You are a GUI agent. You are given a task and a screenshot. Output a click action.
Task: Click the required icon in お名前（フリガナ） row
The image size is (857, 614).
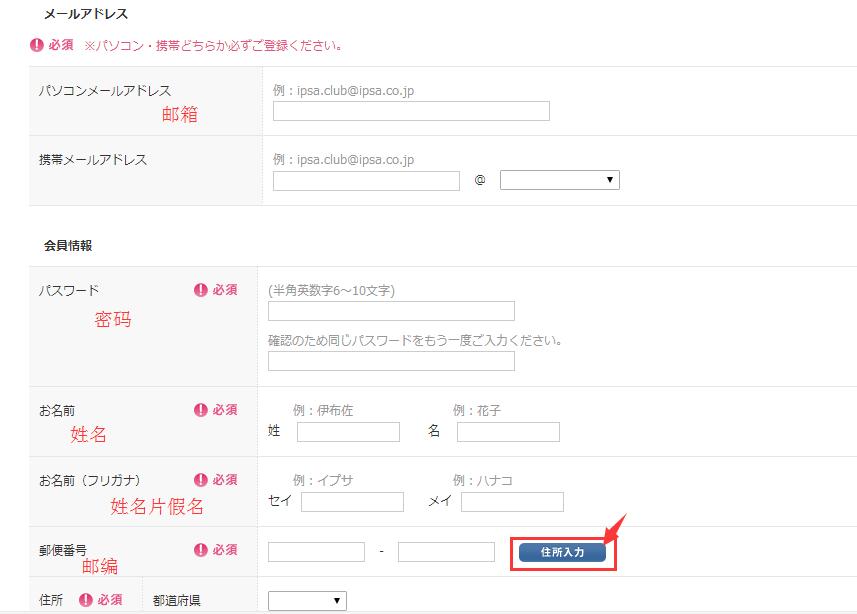pyautogui.click(x=200, y=480)
